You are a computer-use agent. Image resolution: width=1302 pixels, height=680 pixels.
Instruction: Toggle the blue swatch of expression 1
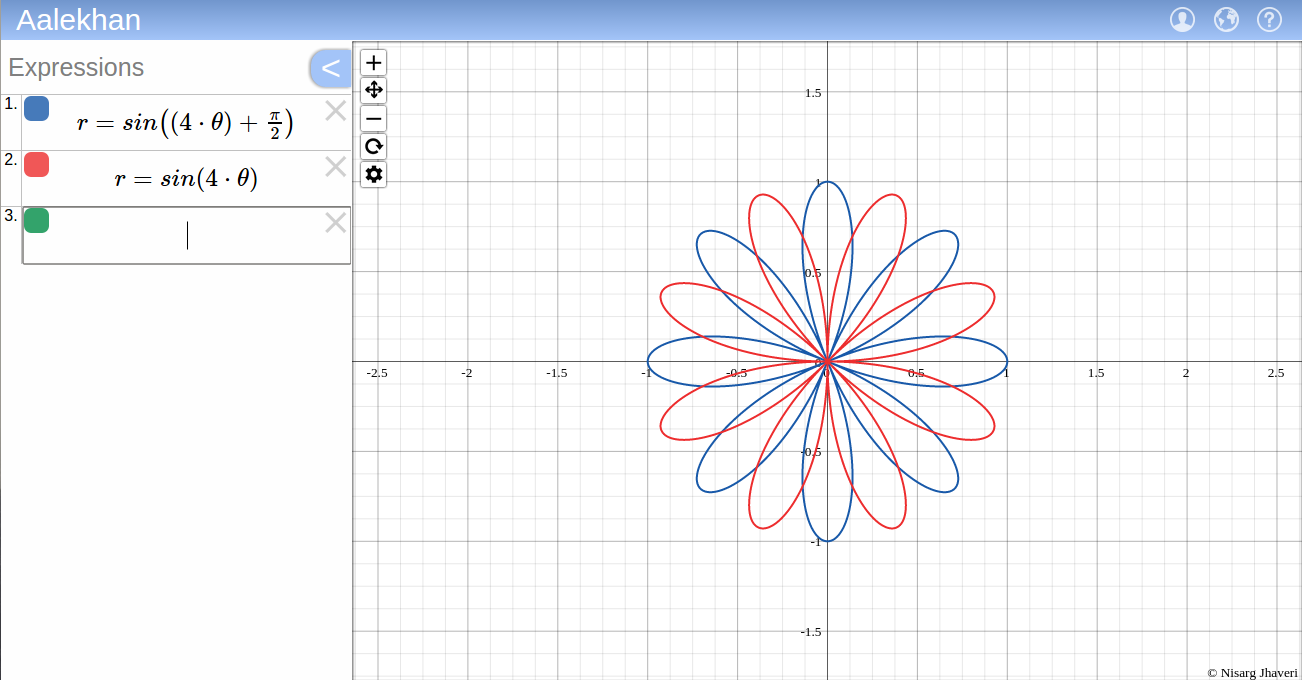37,109
